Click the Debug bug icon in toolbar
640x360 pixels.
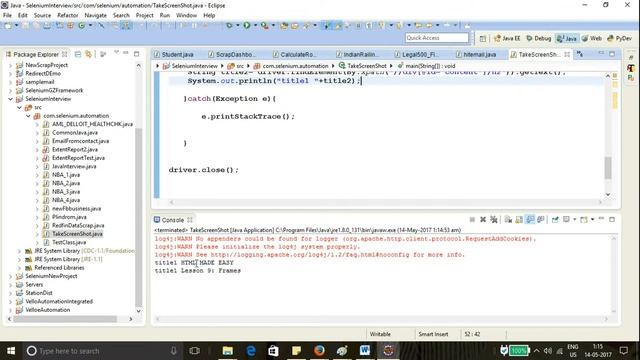229,25
